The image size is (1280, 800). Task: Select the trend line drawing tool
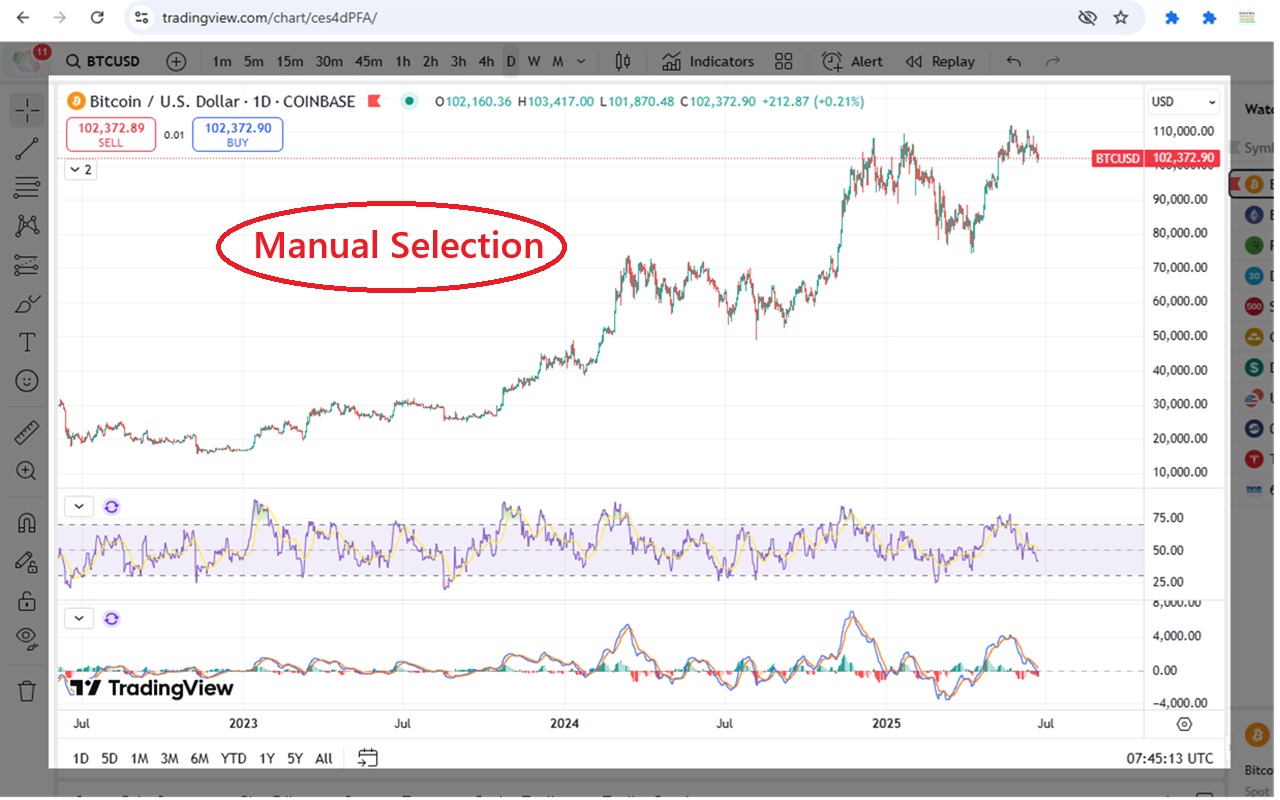[x=26, y=149]
